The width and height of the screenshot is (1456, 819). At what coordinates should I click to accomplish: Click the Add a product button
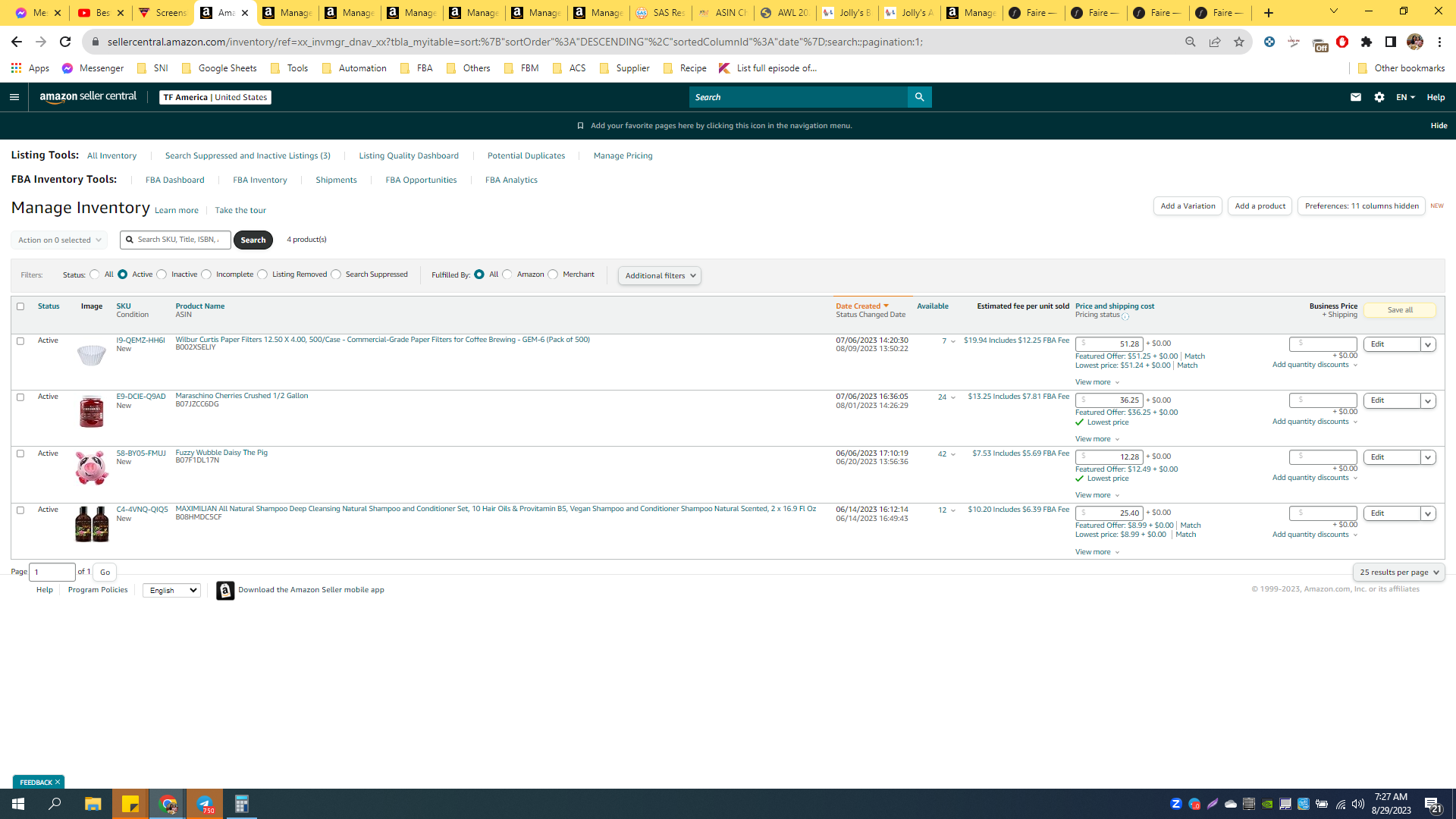1260,206
